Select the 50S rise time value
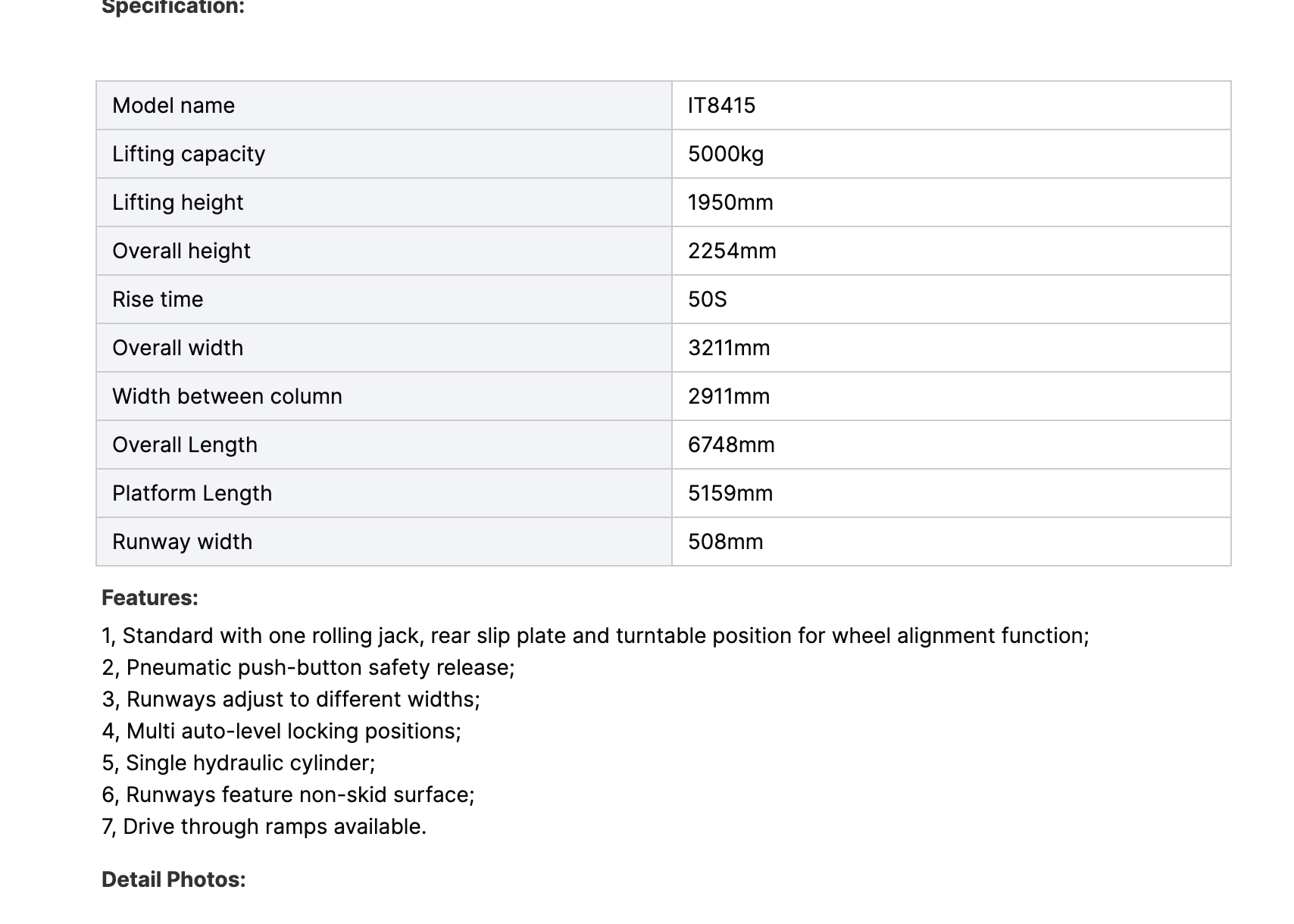 (707, 299)
